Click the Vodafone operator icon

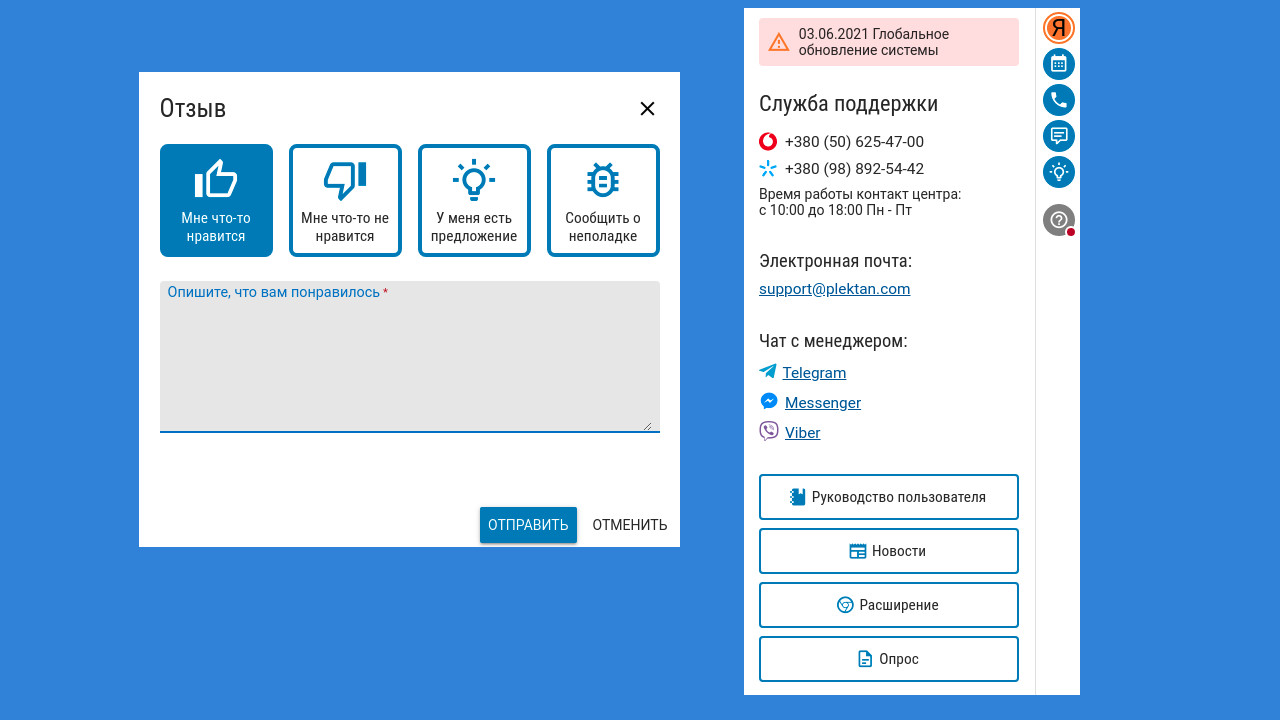[768, 142]
